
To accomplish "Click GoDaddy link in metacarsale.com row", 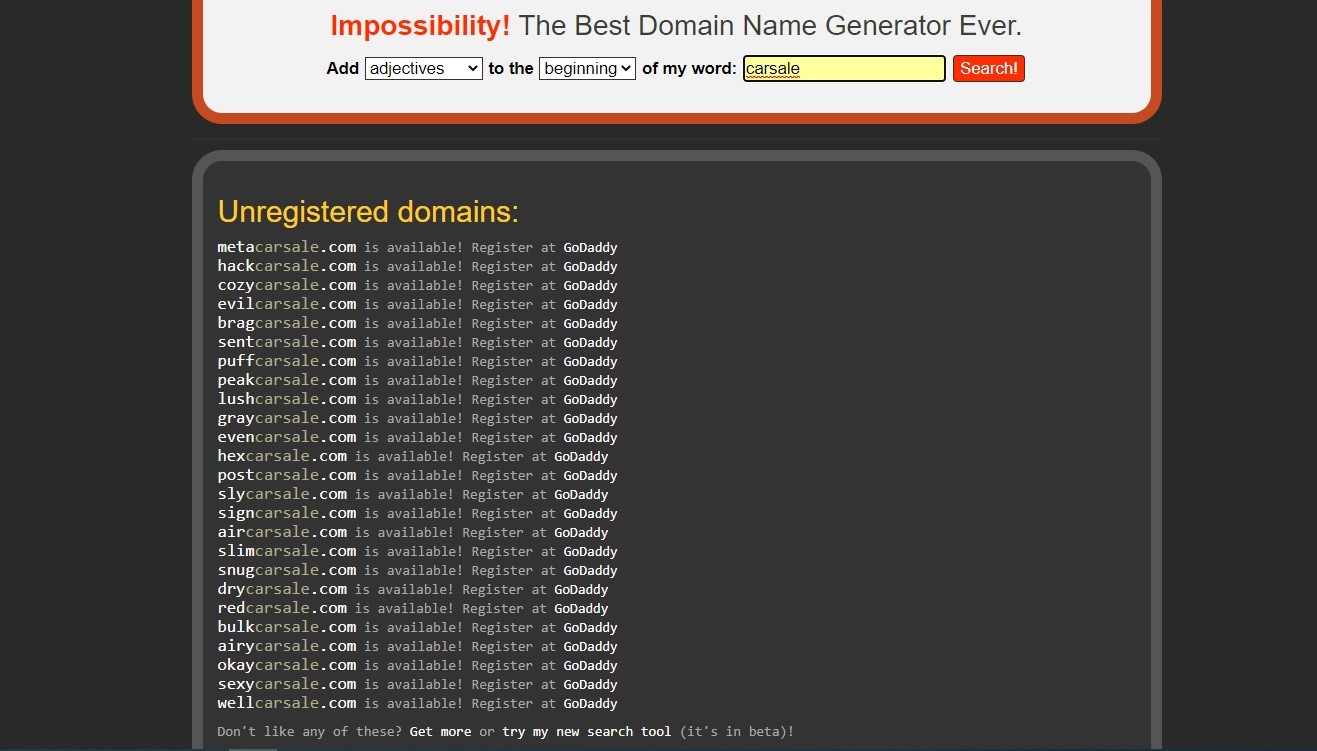I will click(590, 248).
